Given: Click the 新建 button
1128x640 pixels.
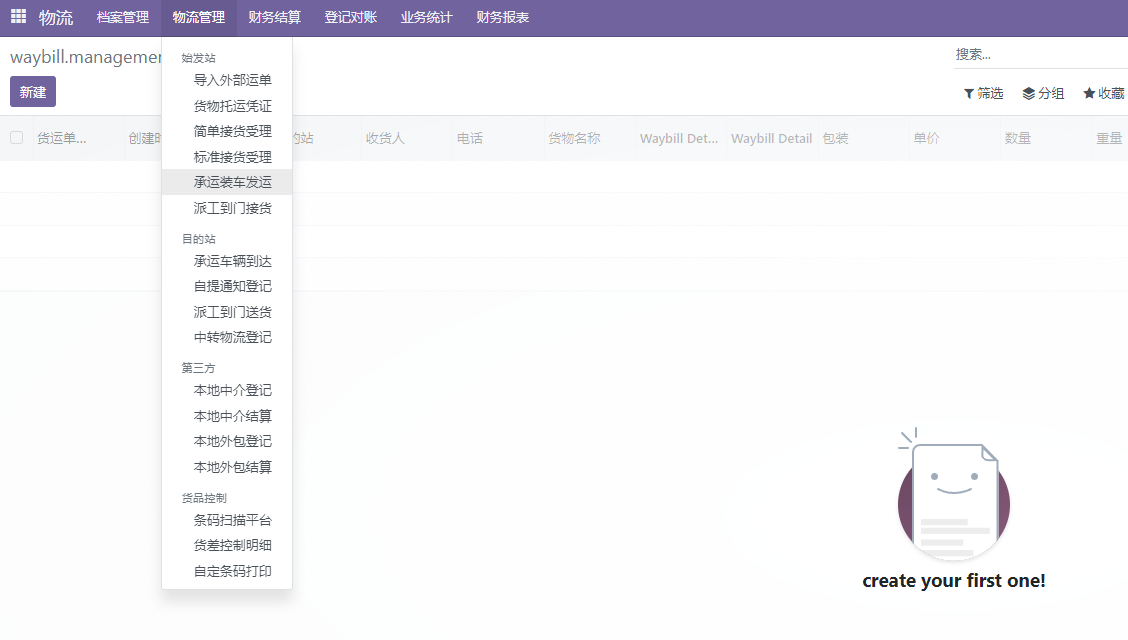Looking at the screenshot, I should tap(33, 92).
